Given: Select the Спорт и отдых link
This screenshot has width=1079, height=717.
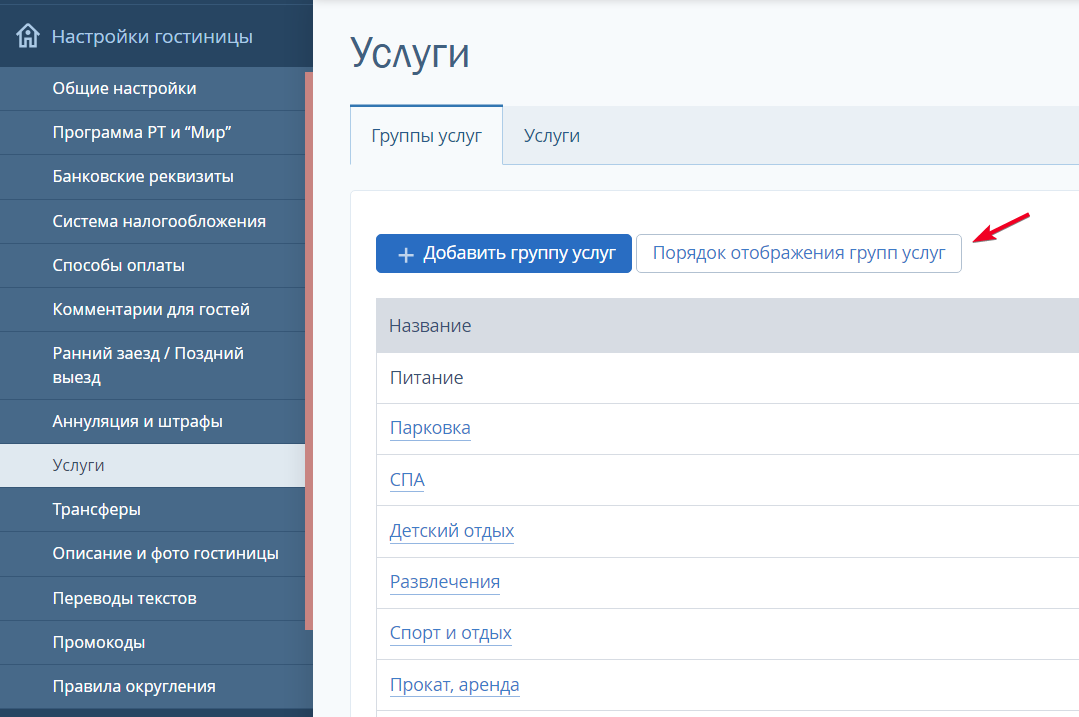Looking at the screenshot, I should tap(450, 633).
